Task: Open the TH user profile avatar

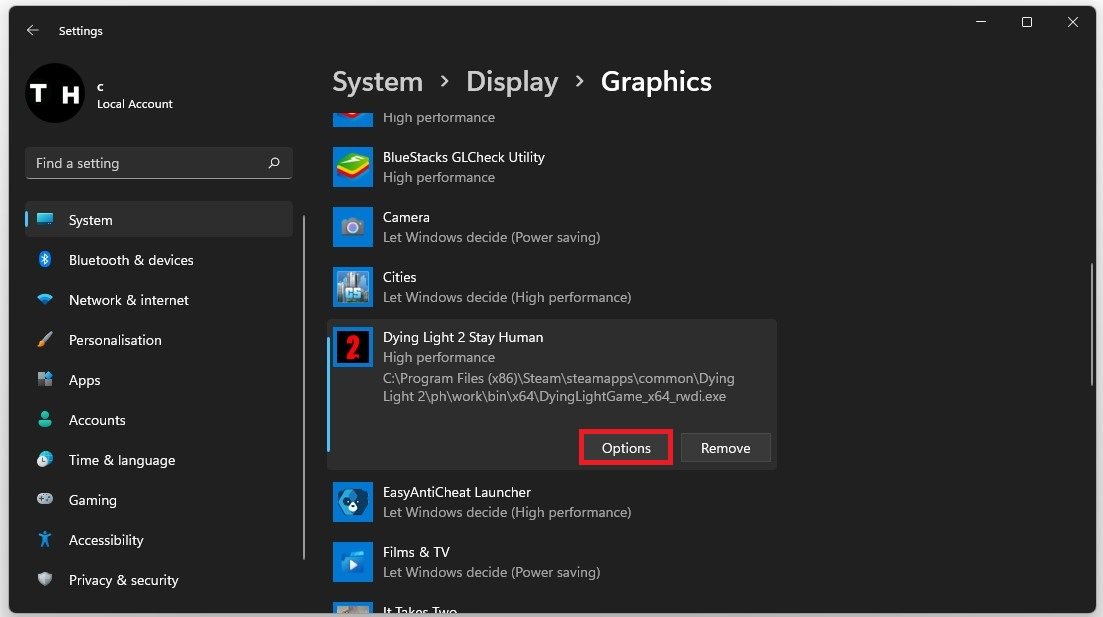Action: (55, 93)
